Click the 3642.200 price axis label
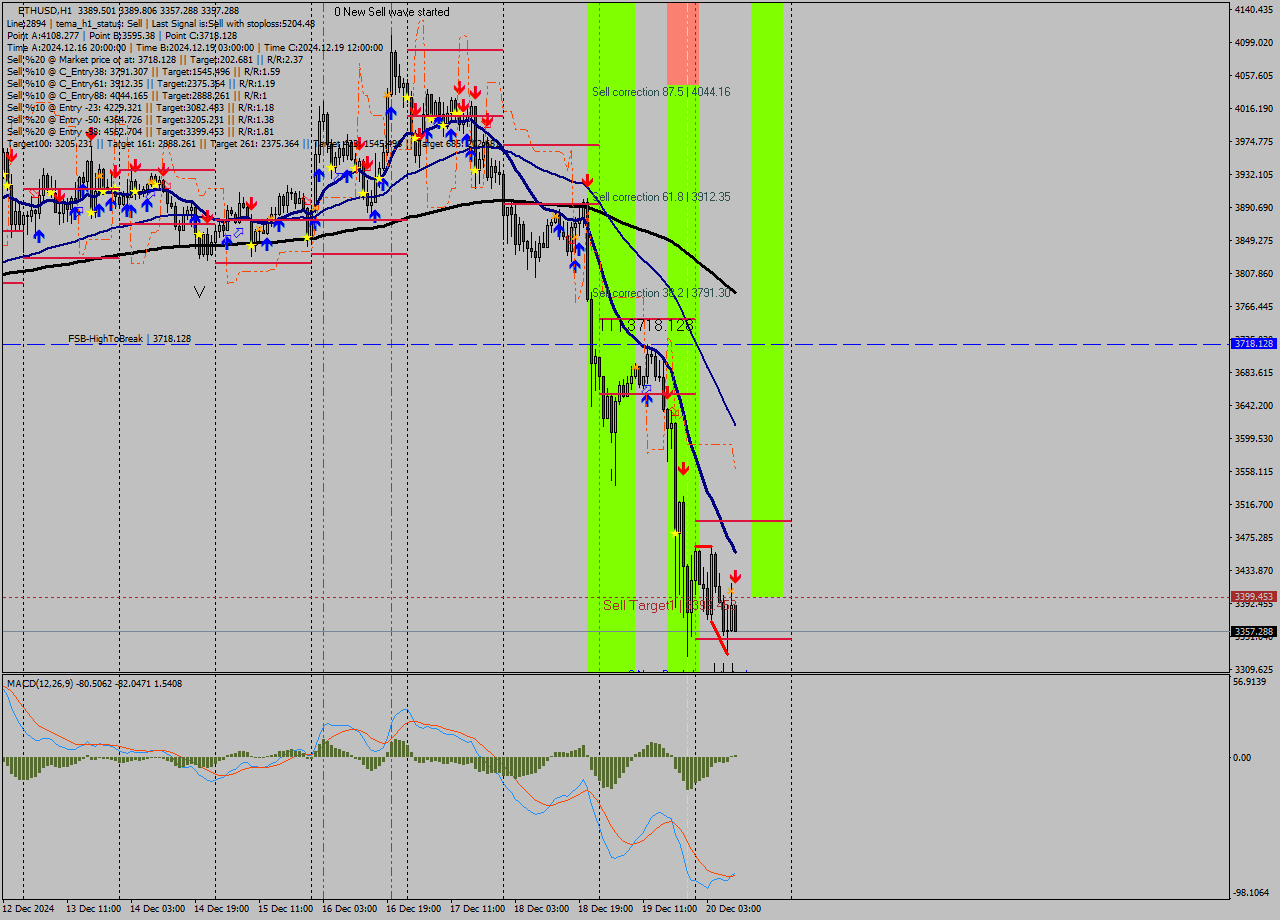The width and height of the screenshot is (1280, 920). point(1254,405)
